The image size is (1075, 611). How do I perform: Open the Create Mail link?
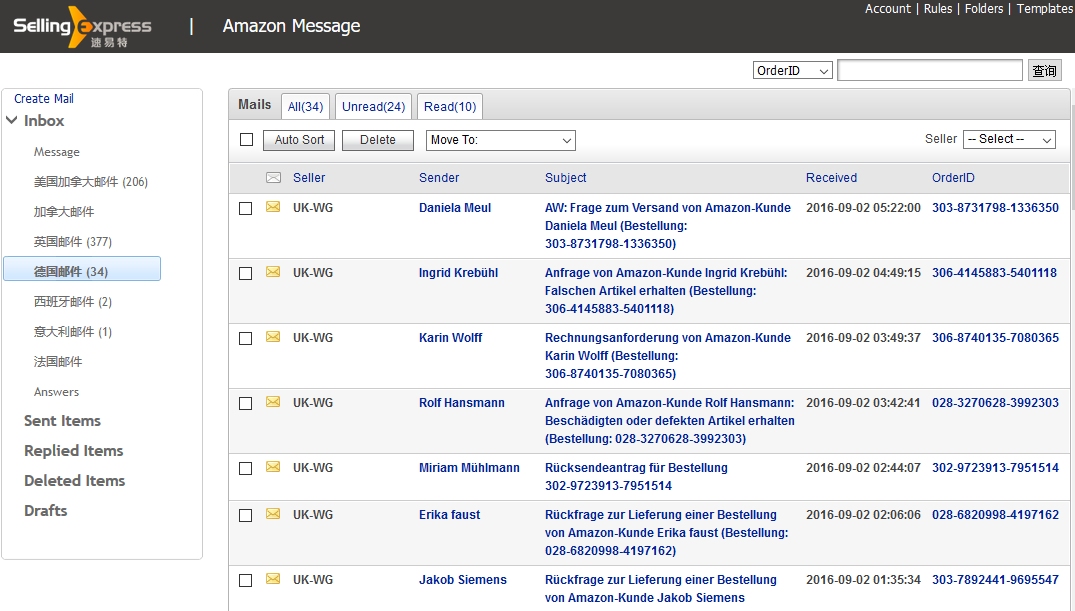click(x=44, y=99)
